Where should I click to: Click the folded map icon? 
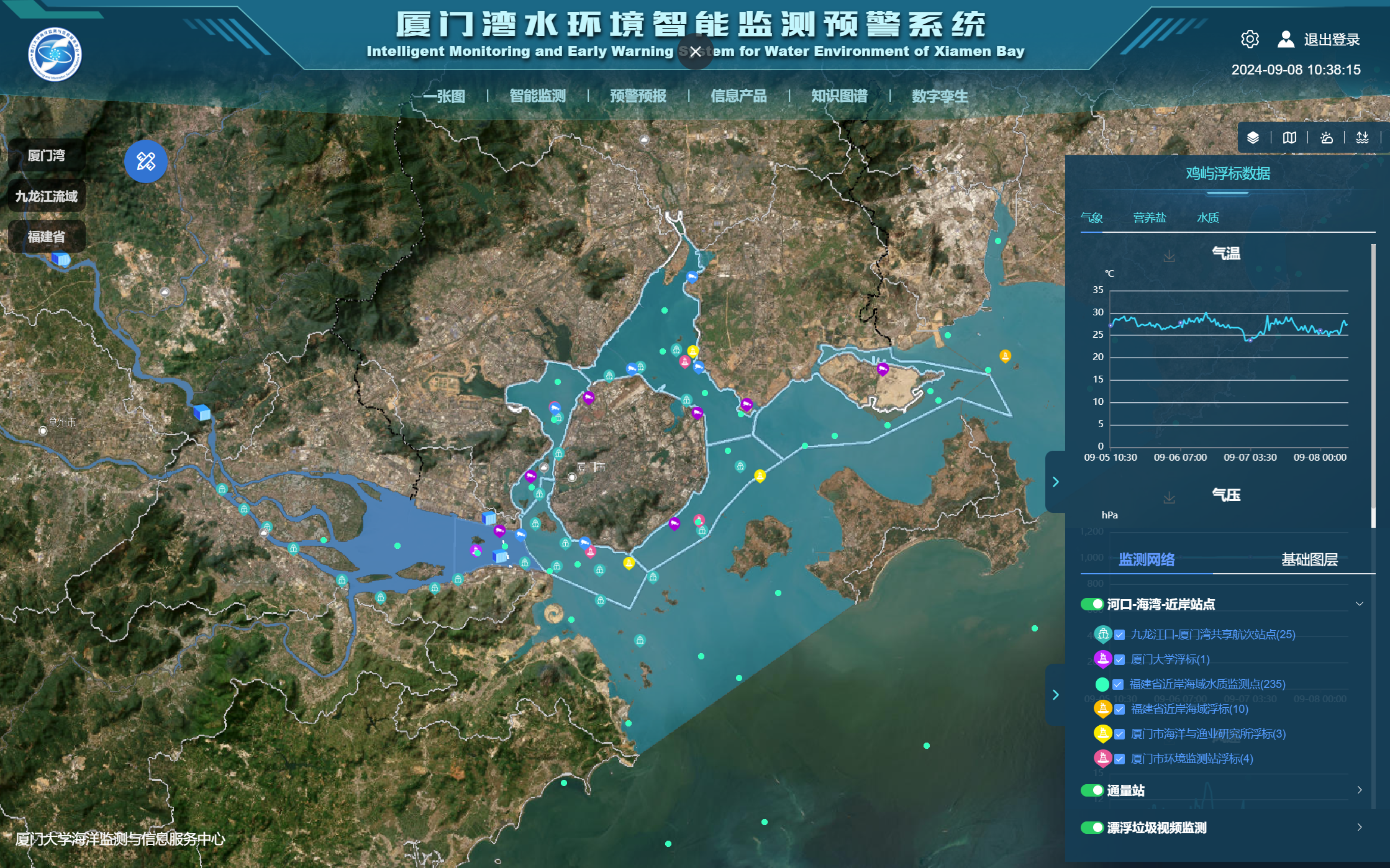pyautogui.click(x=1289, y=138)
